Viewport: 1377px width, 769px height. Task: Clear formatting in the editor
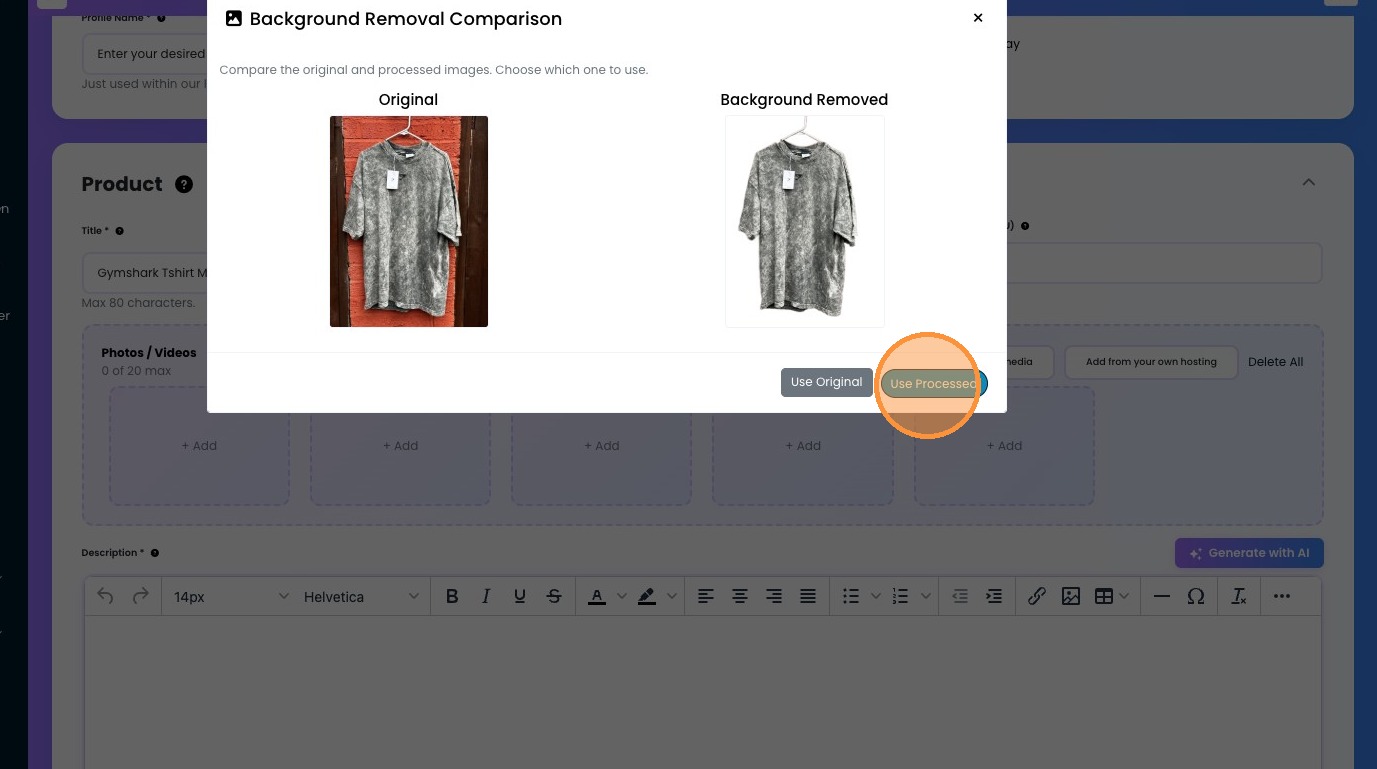pos(1239,596)
